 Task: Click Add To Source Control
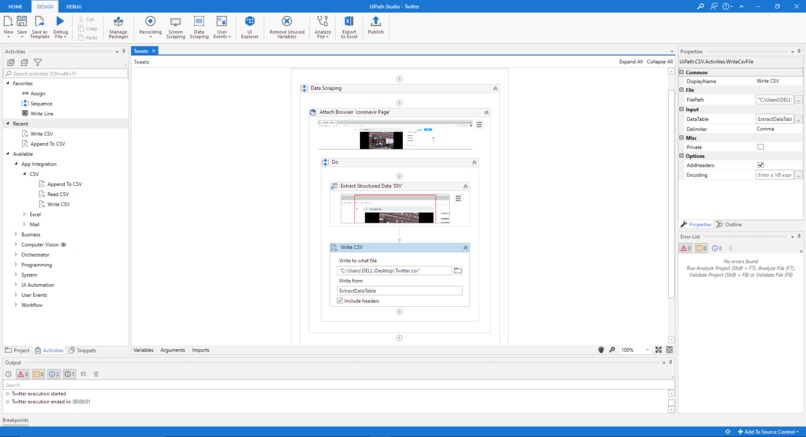point(769,432)
